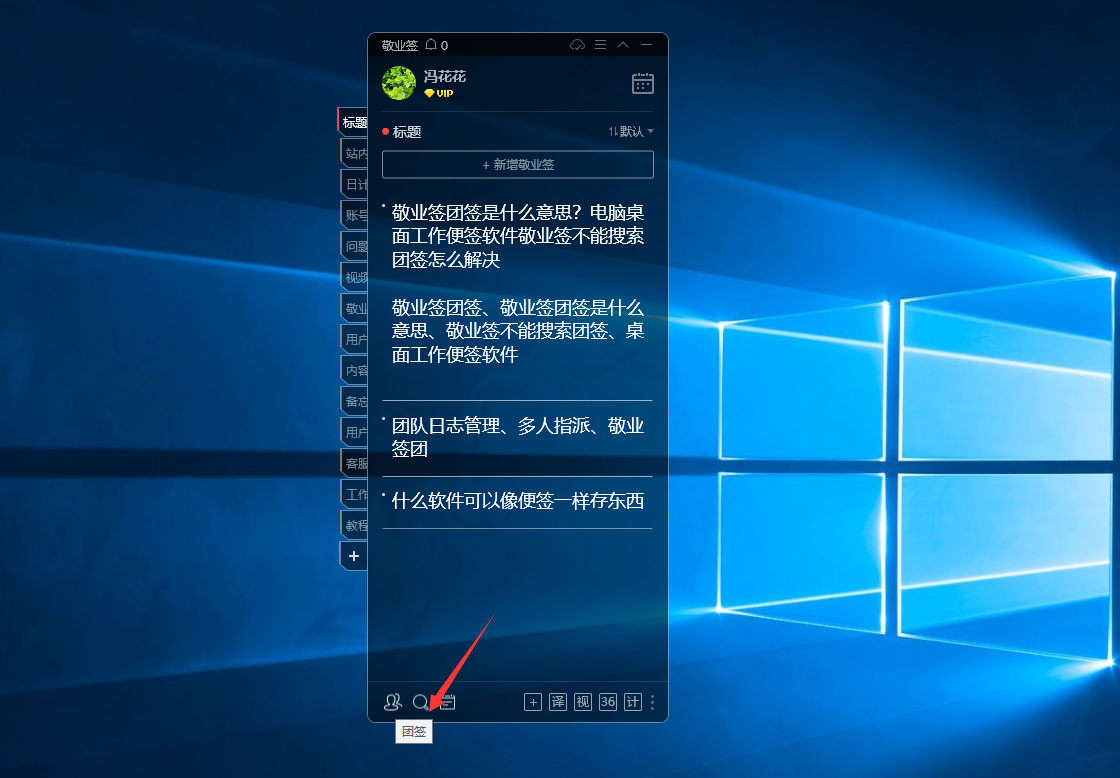Switch to the 内容 sidebar tab
The image size is (1120, 778).
click(355, 370)
